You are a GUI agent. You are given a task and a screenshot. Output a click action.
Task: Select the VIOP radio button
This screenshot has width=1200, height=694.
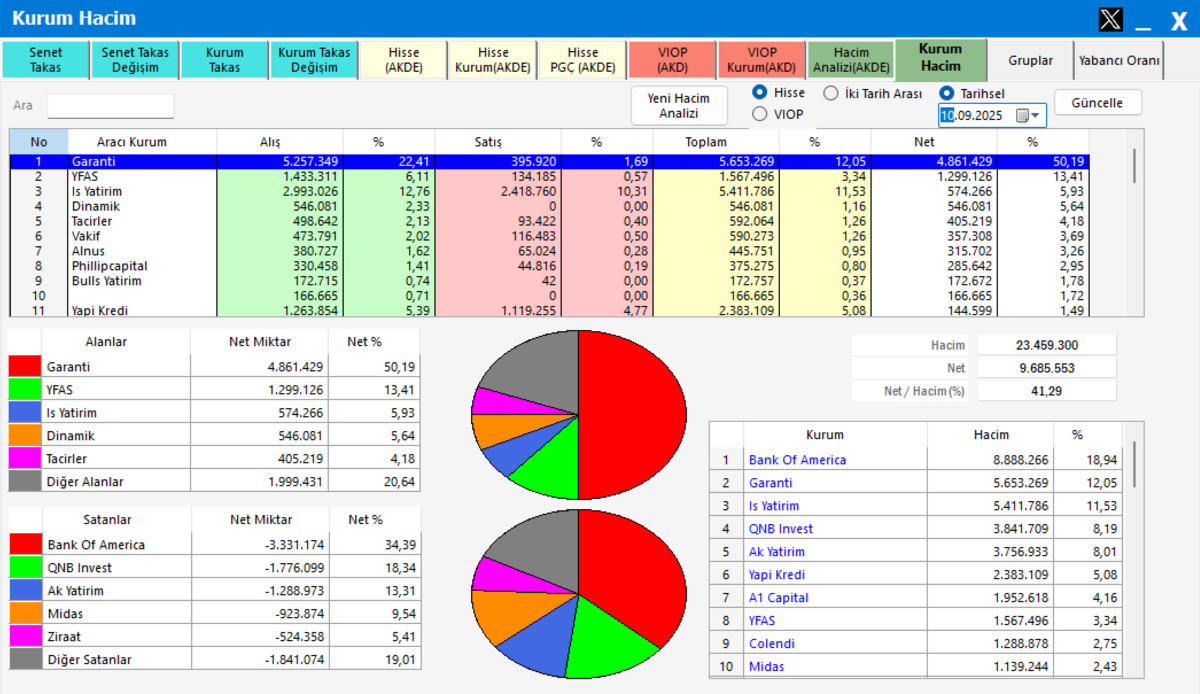click(760, 114)
